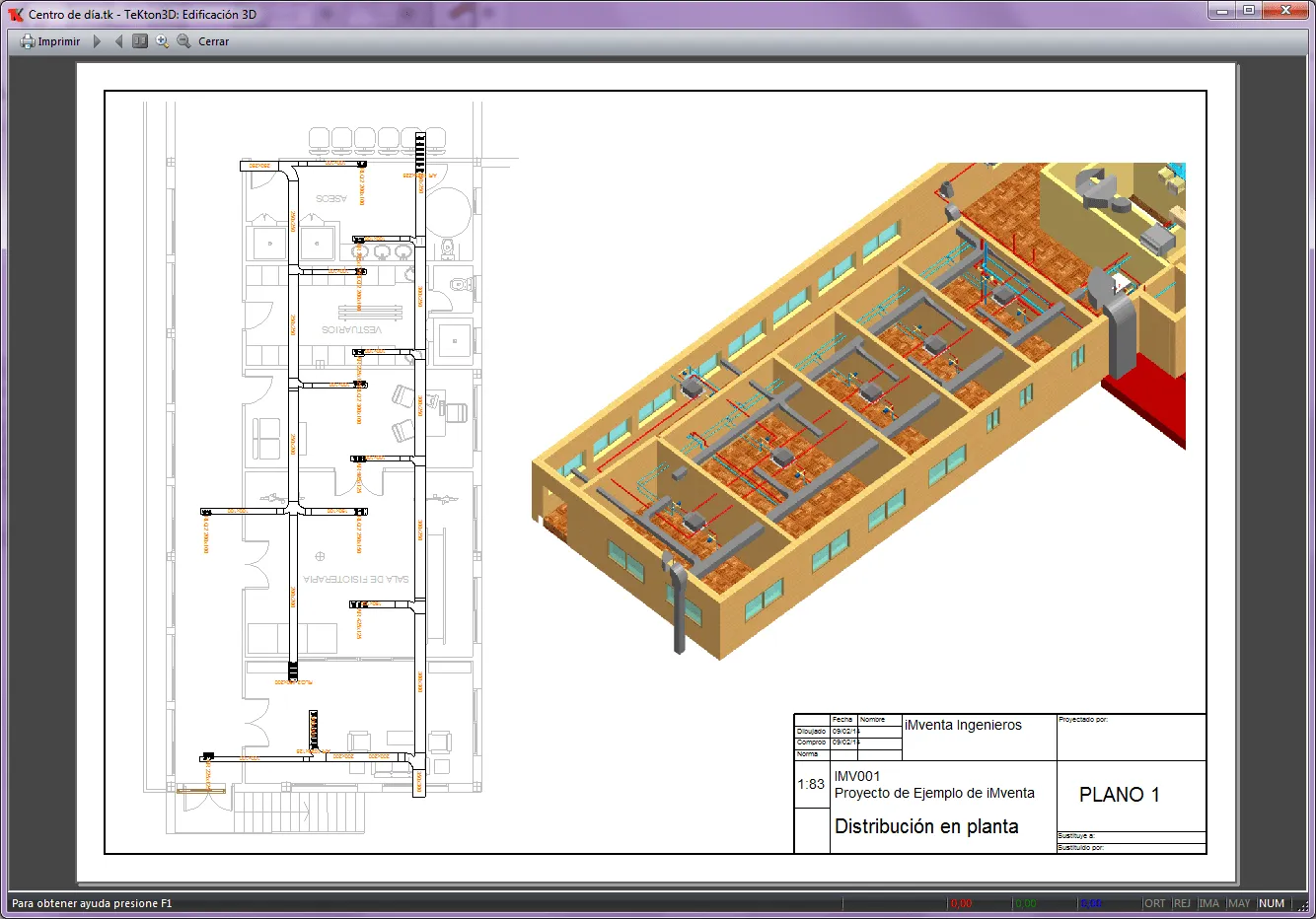Go to the next page arrow

[97, 41]
